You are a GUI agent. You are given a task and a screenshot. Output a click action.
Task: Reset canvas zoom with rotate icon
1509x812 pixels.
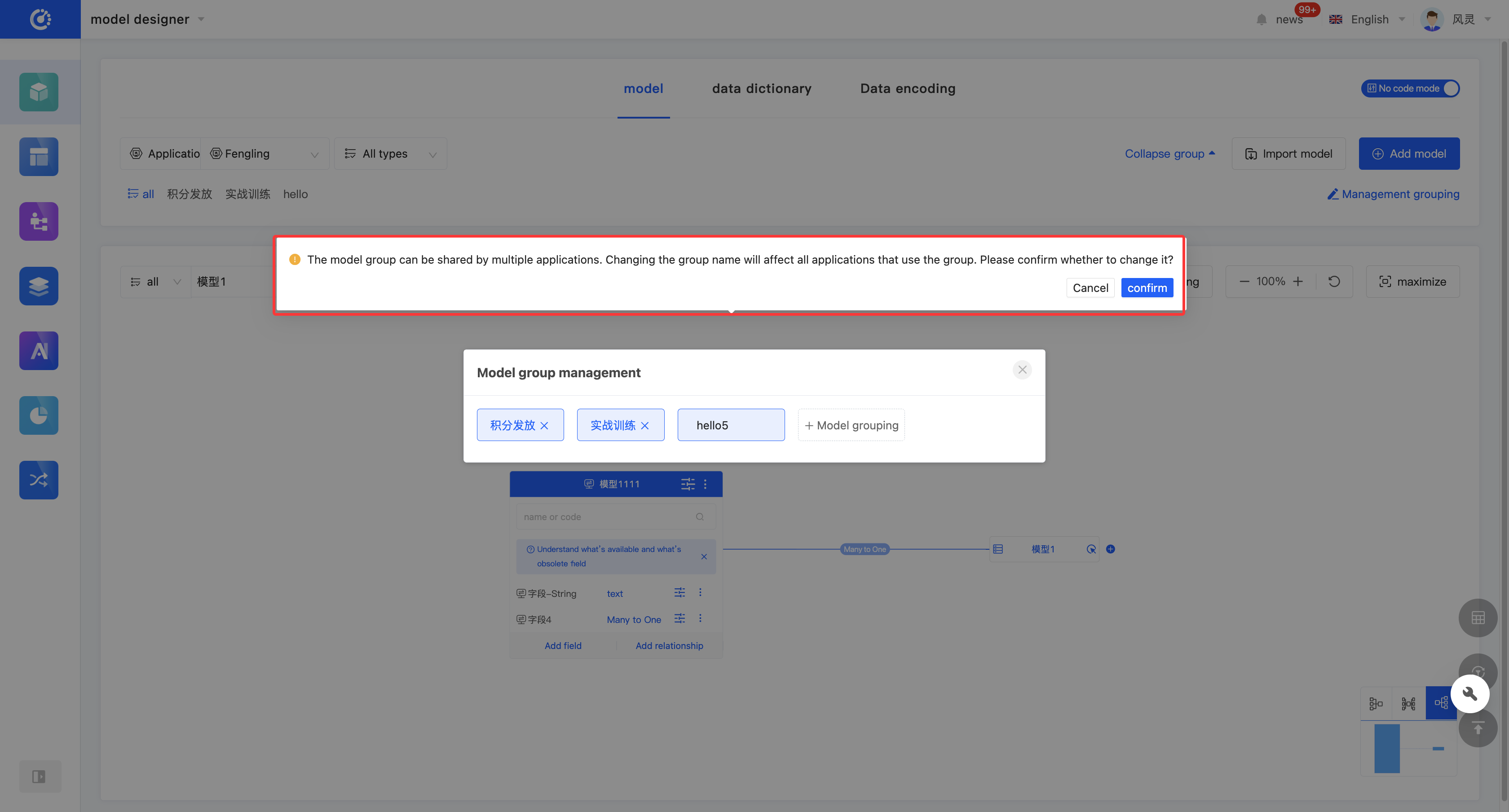pyautogui.click(x=1334, y=281)
